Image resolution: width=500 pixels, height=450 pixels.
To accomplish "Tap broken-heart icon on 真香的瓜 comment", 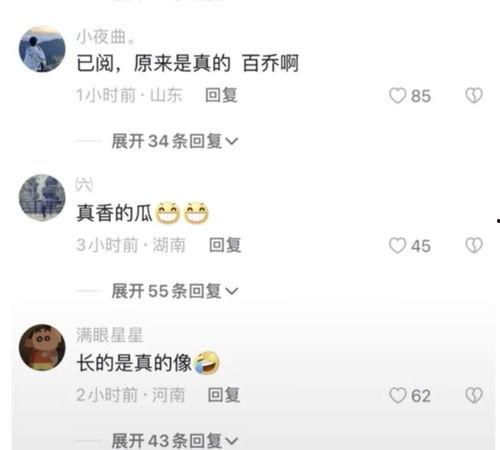I will [x=474, y=246].
